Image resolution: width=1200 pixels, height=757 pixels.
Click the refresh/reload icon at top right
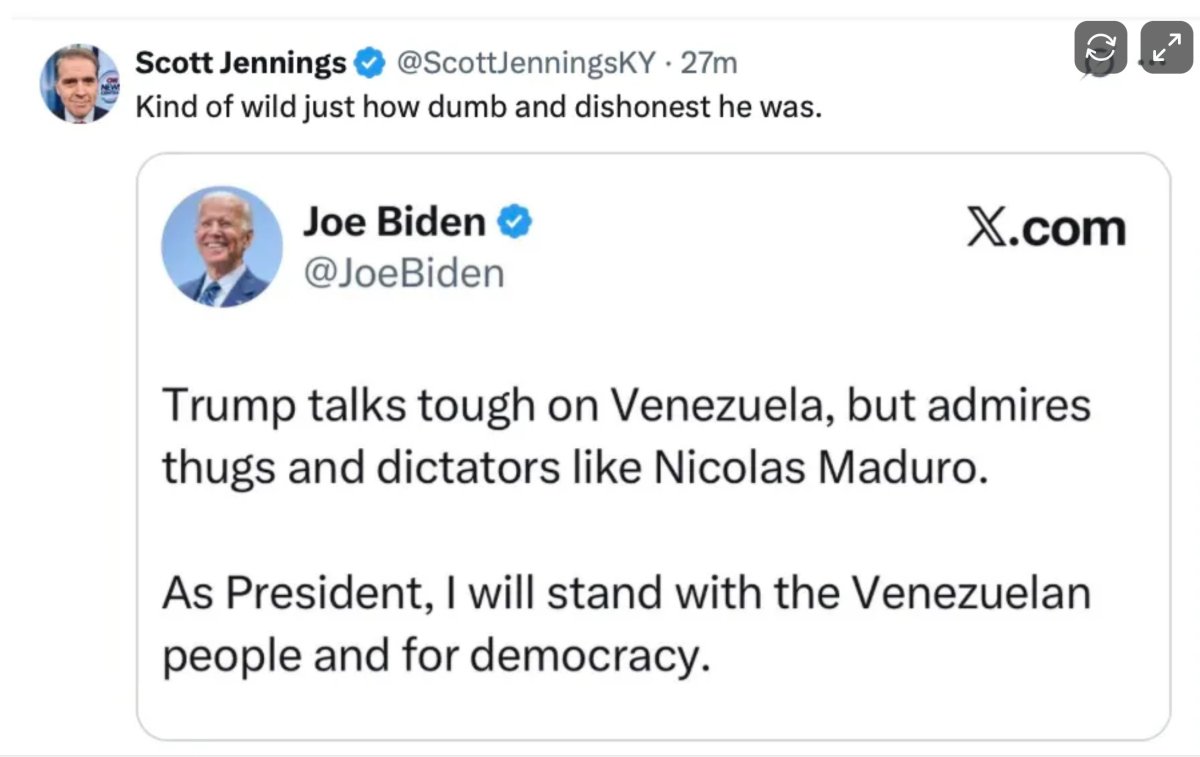pyautogui.click(x=1099, y=45)
